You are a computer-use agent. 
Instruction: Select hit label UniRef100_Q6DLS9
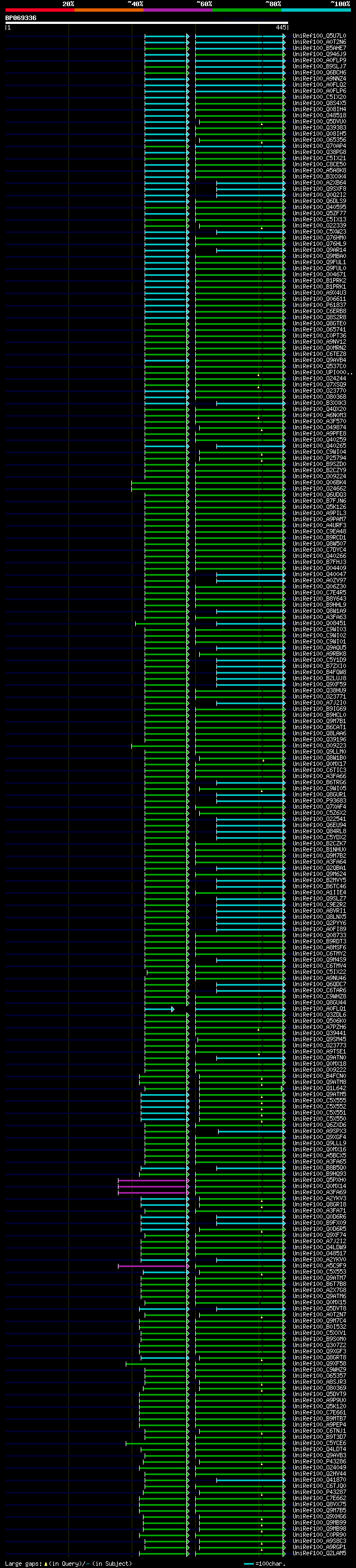[319, 201]
